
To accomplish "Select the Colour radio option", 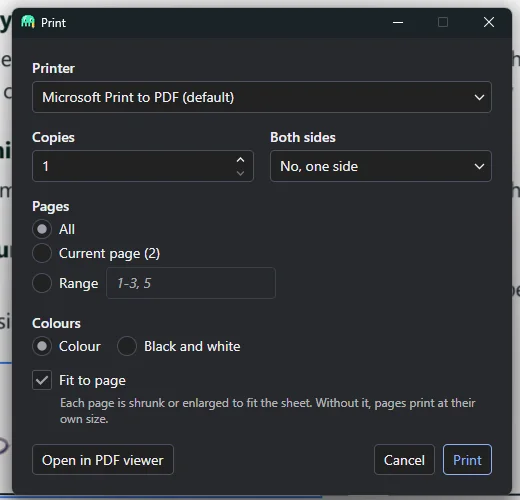I will click(42, 346).
